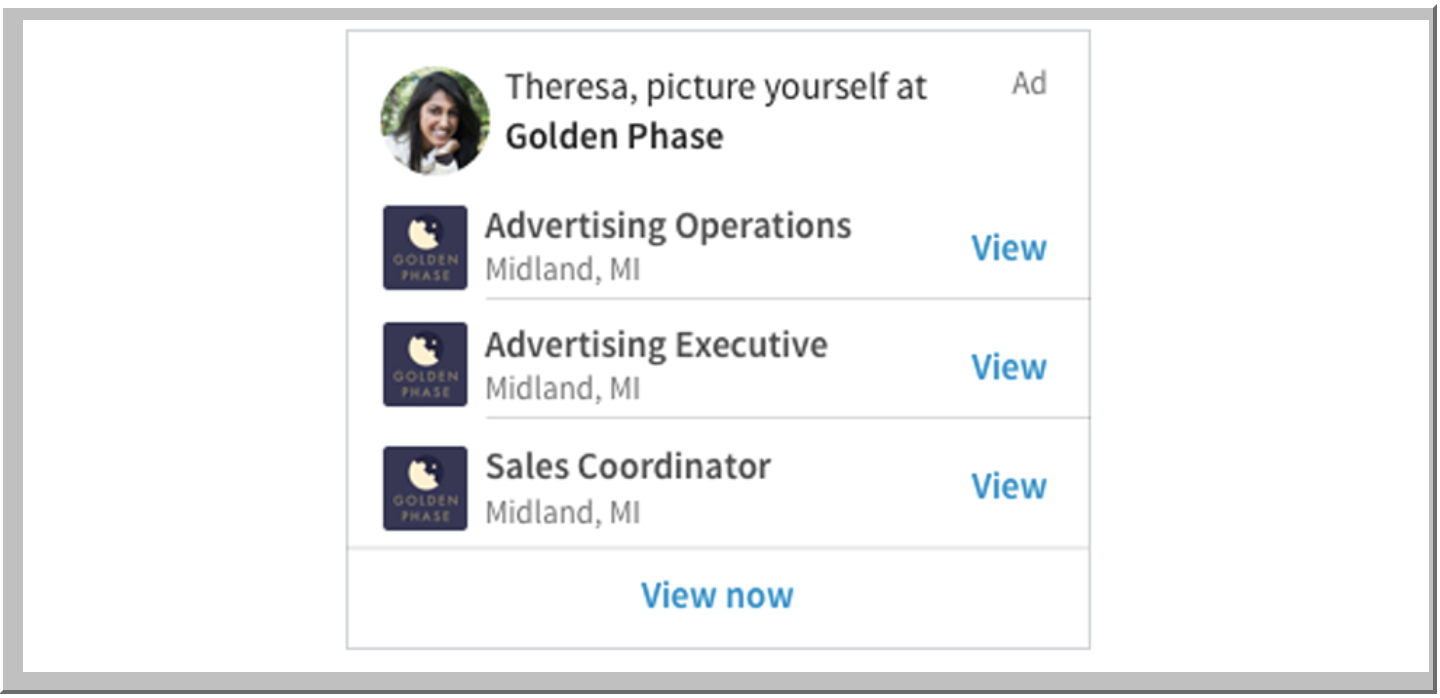Screen dimensions: 1440x698
Task: Open the Advertising Executive job title
Action: tap(656, 345)
